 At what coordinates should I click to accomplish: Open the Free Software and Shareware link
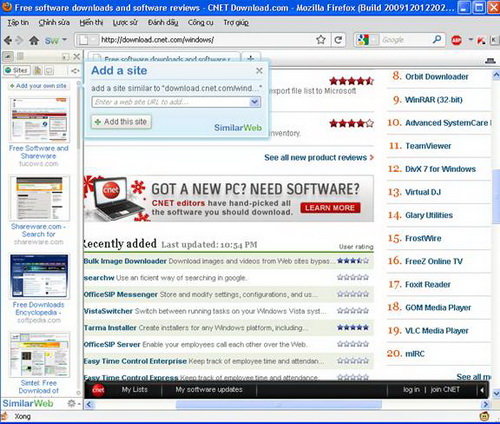coord(39,152)
